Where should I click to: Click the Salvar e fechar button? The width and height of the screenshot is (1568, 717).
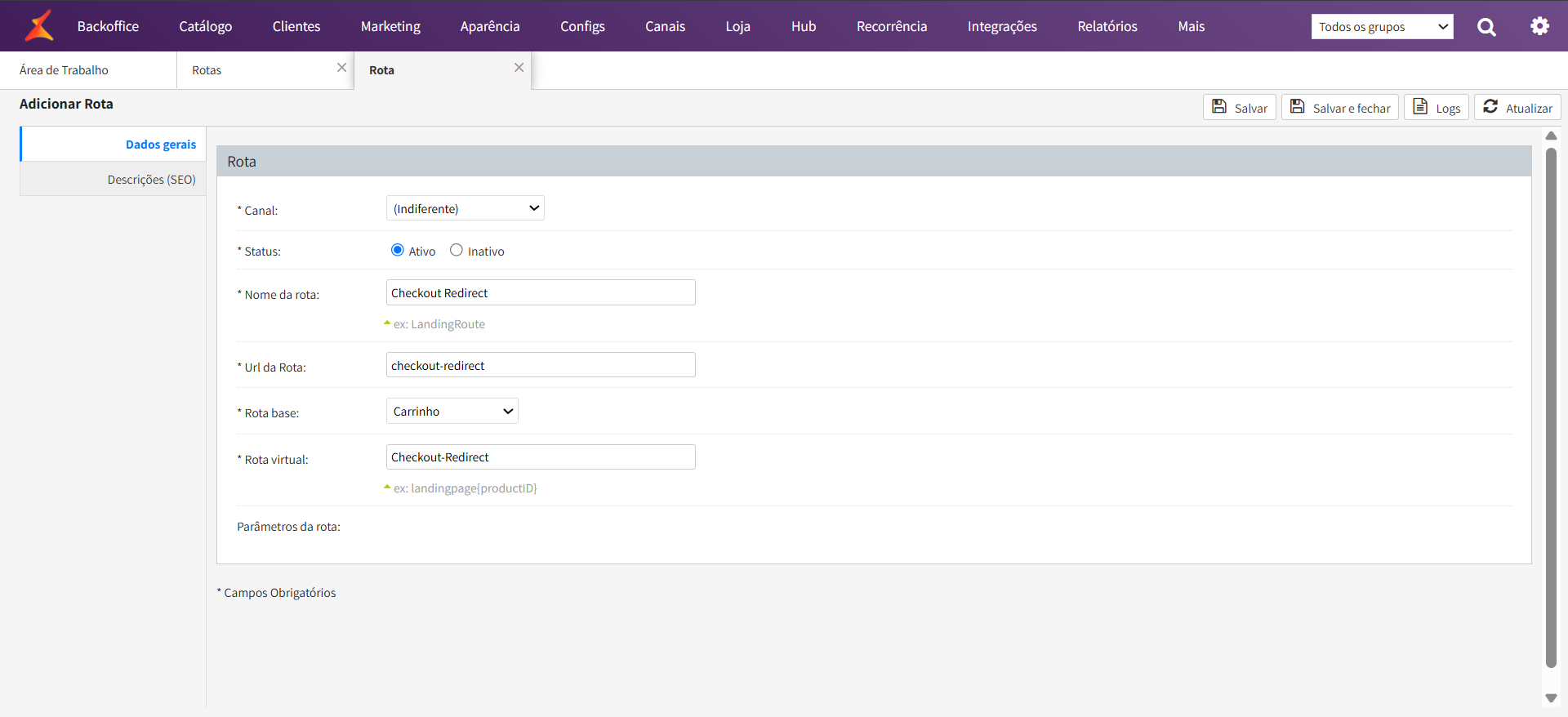(x=1340, y=107)
